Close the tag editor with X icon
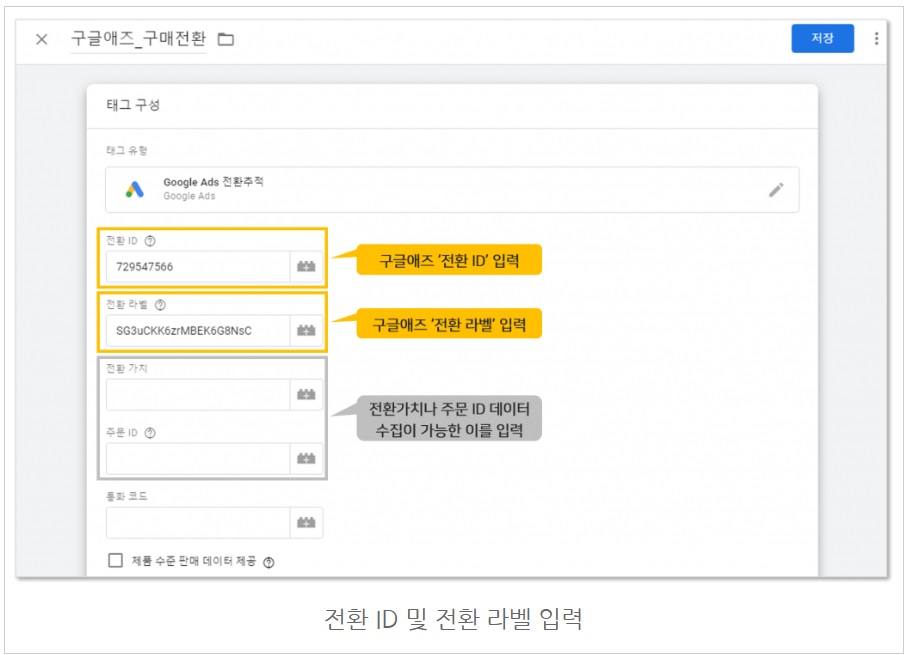This screenshot has width=907, height=655. coord(42,39)
